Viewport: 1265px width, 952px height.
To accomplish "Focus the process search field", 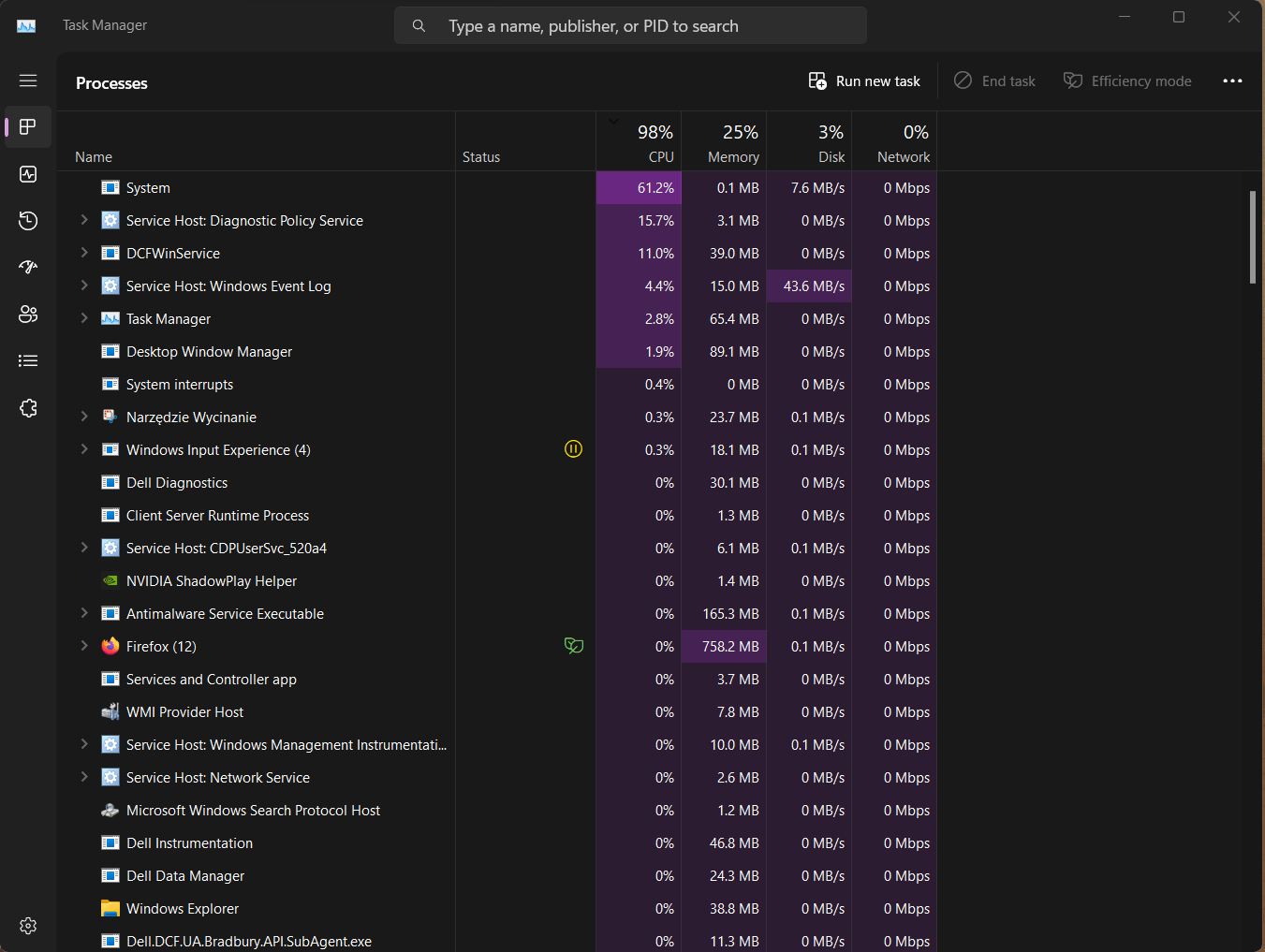I will click(x=630, y=26).
